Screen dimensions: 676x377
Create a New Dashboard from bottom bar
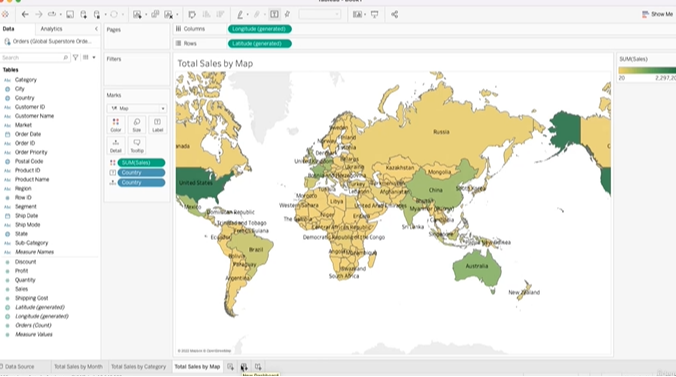coord(244,367)
